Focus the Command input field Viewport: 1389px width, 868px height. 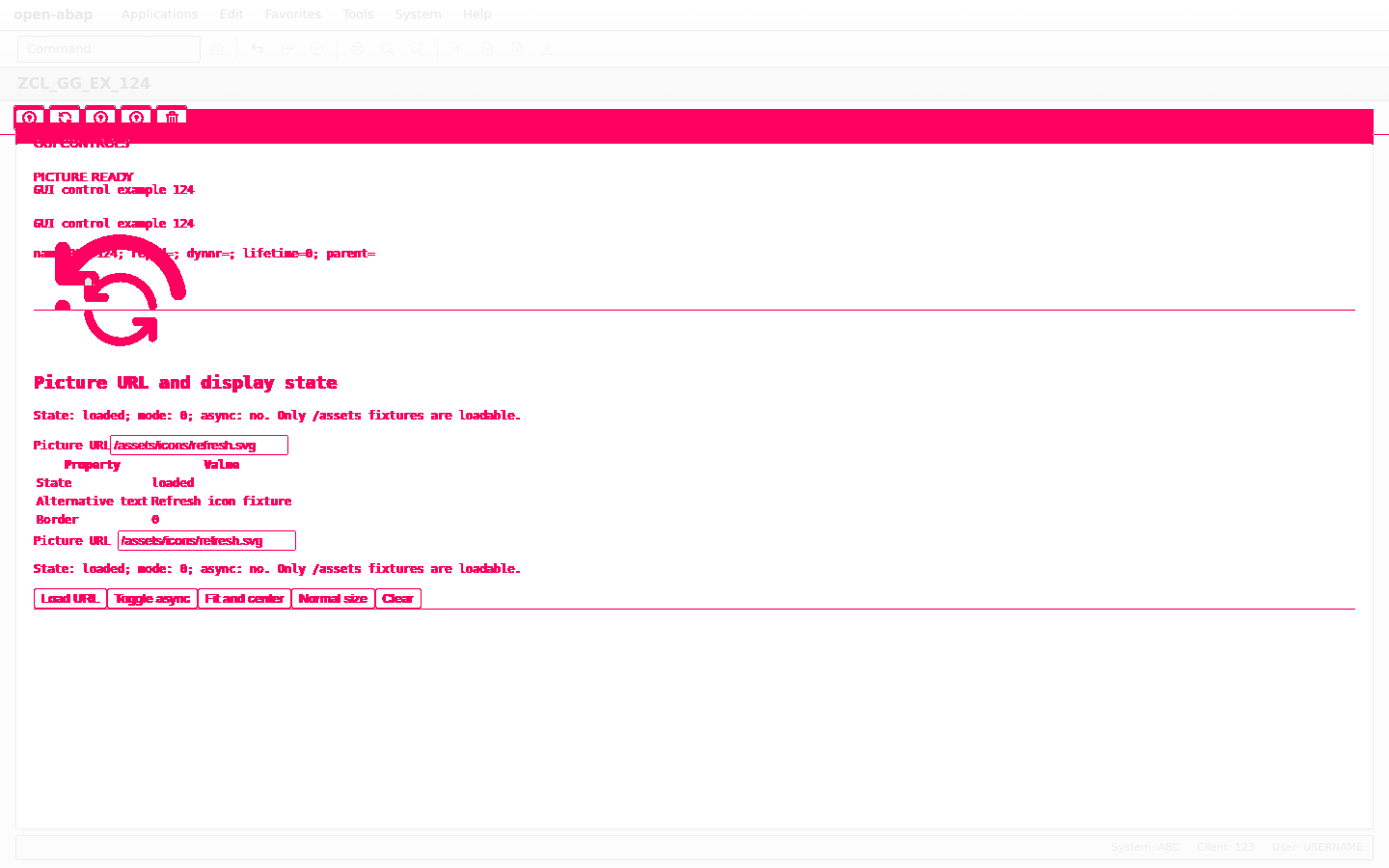(x=109, y=49)
